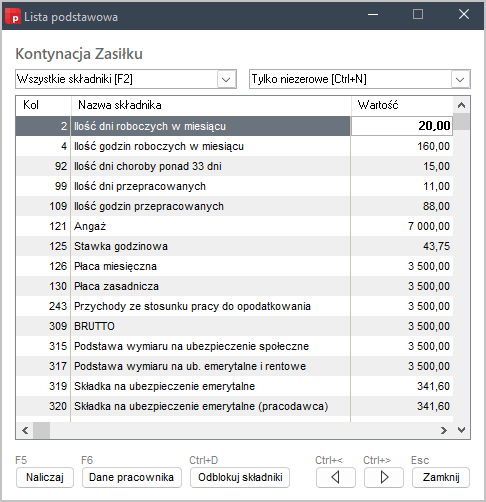Close the Lista podstawowa window

pyautogui.click(x=464, y=14)
